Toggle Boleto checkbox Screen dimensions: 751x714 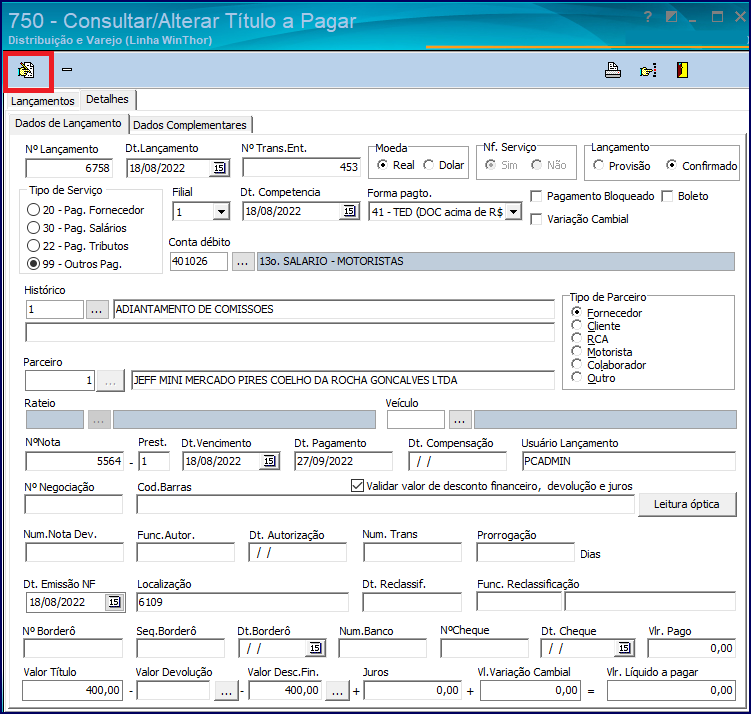coord(667,196)
